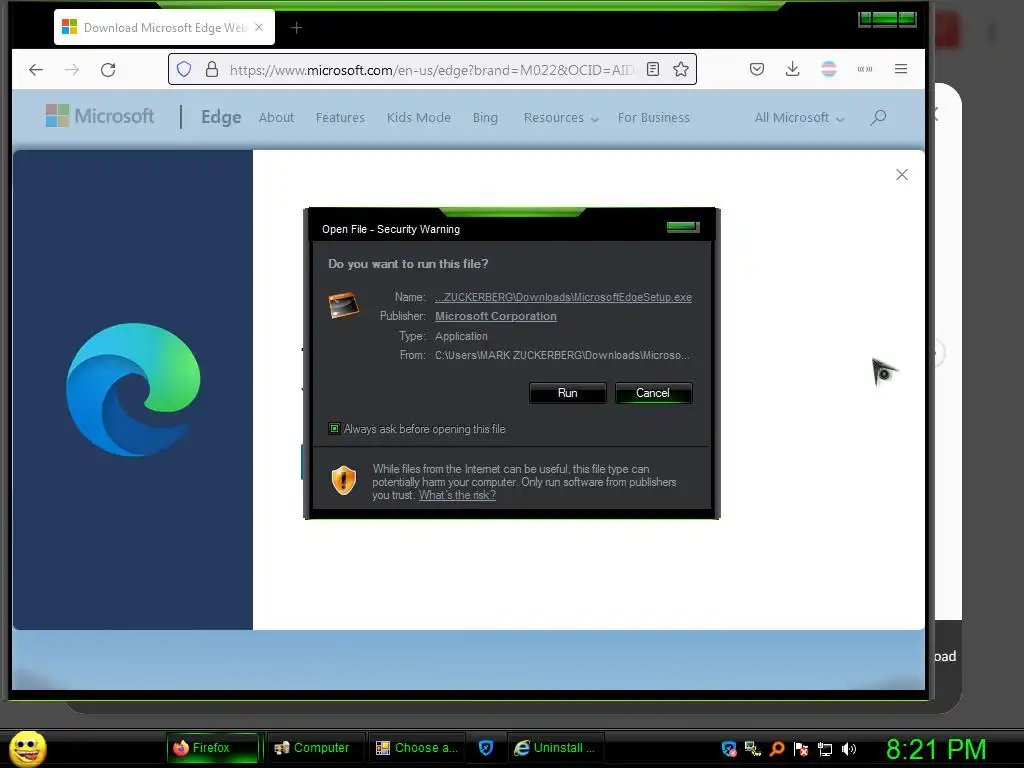The height and width of the screenshot is (768, 1024).
Task: Click the site search magnifier icon
Action: click(x=878, y=118)
